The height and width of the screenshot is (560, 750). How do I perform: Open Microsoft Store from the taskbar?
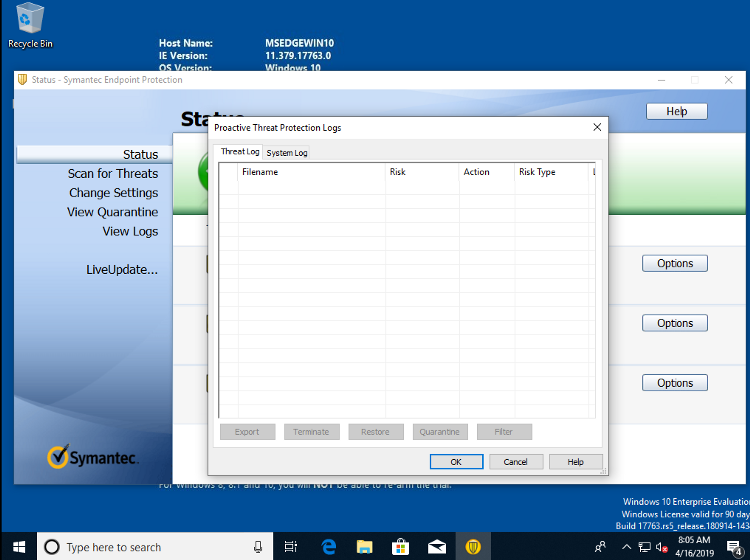tap(400, 547)
